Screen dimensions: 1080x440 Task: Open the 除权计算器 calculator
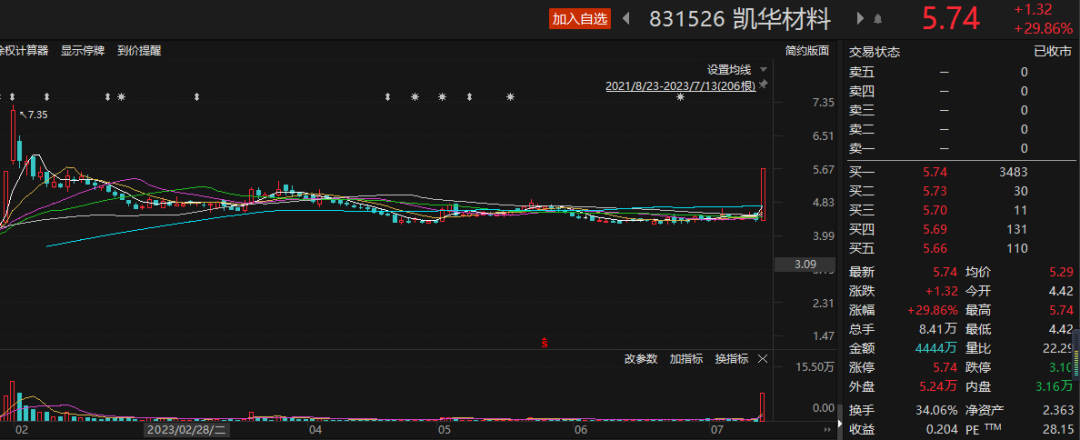[23, 50]
